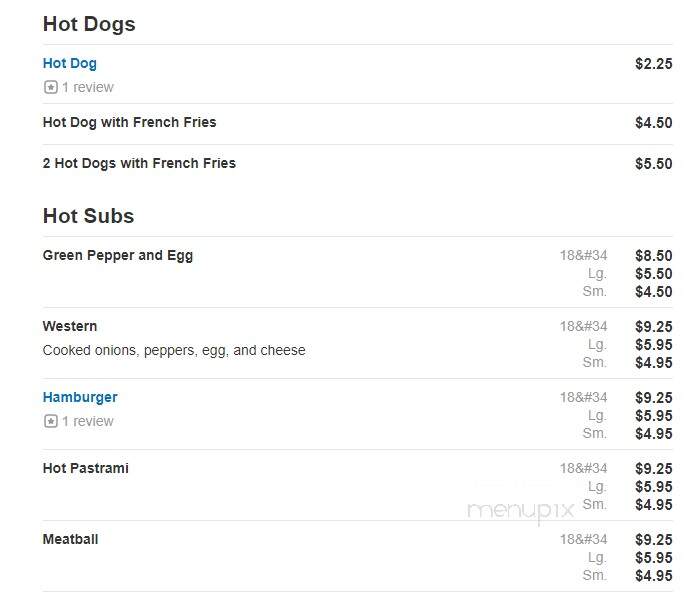Click the $8.50 Green Pepper and Egg price

click(x=654, y=256)
